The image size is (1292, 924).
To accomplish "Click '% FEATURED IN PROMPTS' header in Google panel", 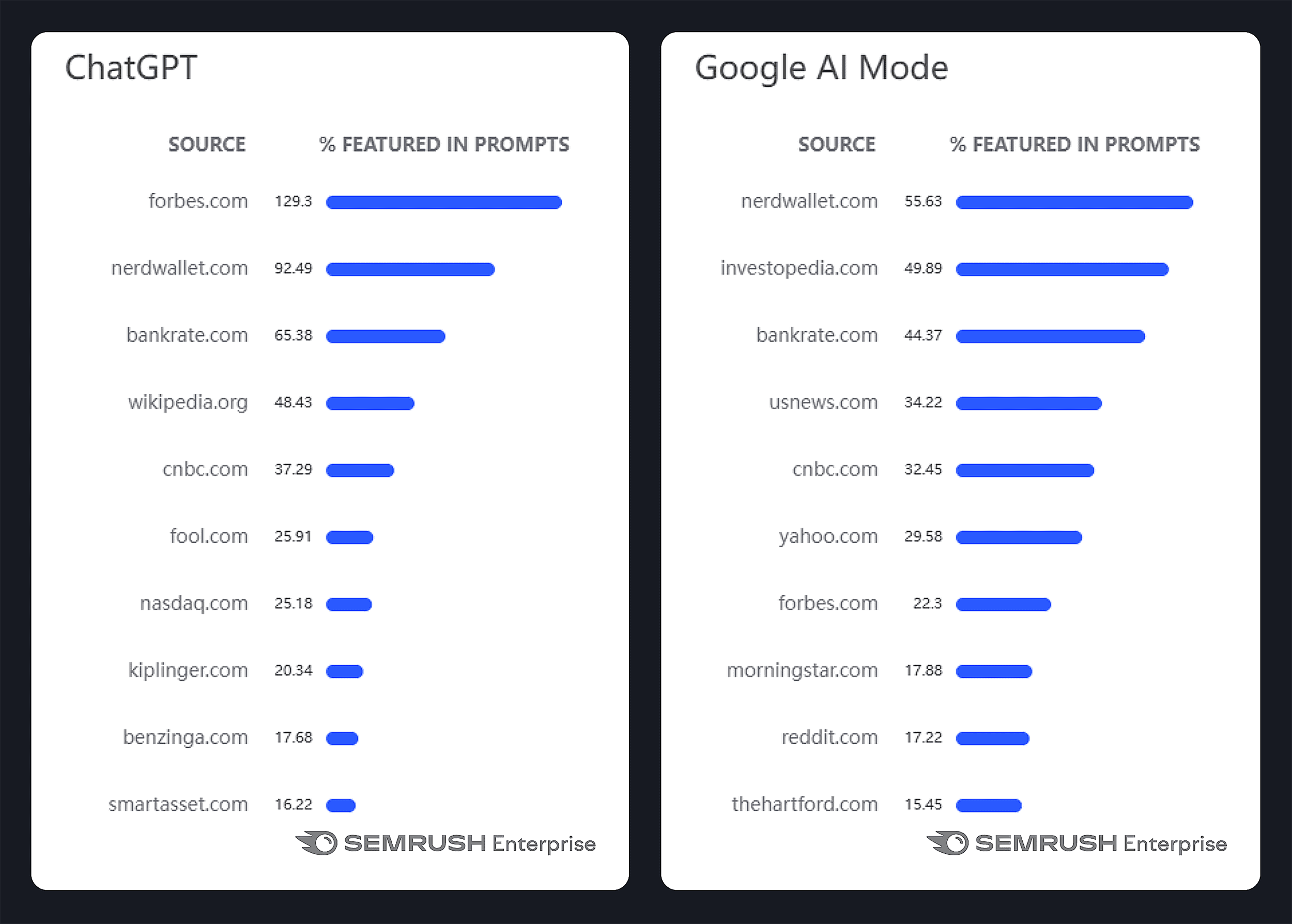I will (x=1074, y=145).
